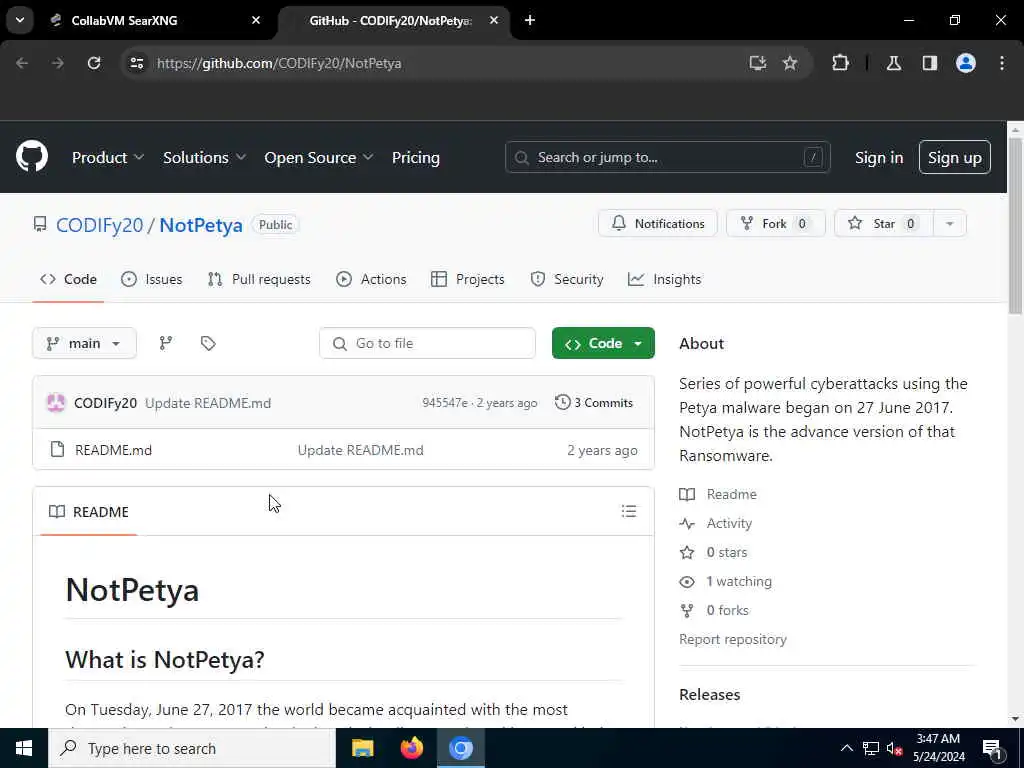Open README outline list icon
The width and height of the screenshot is (1024, 768).
629,511
